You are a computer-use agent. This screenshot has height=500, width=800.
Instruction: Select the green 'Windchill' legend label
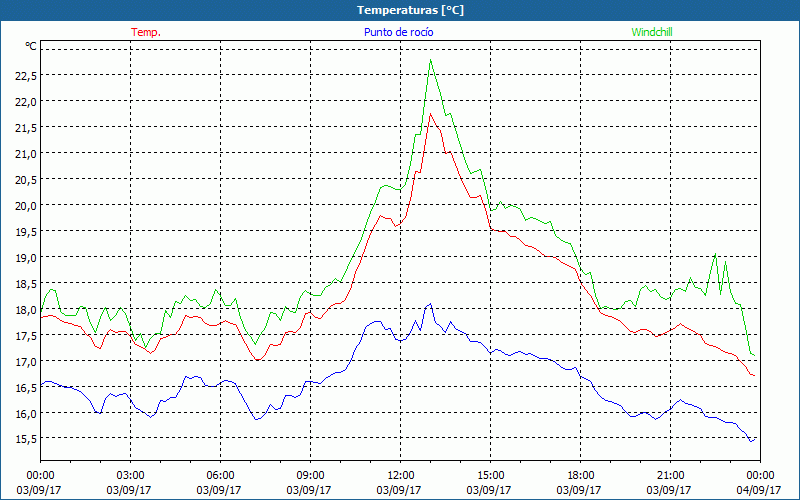click(652, 32)
